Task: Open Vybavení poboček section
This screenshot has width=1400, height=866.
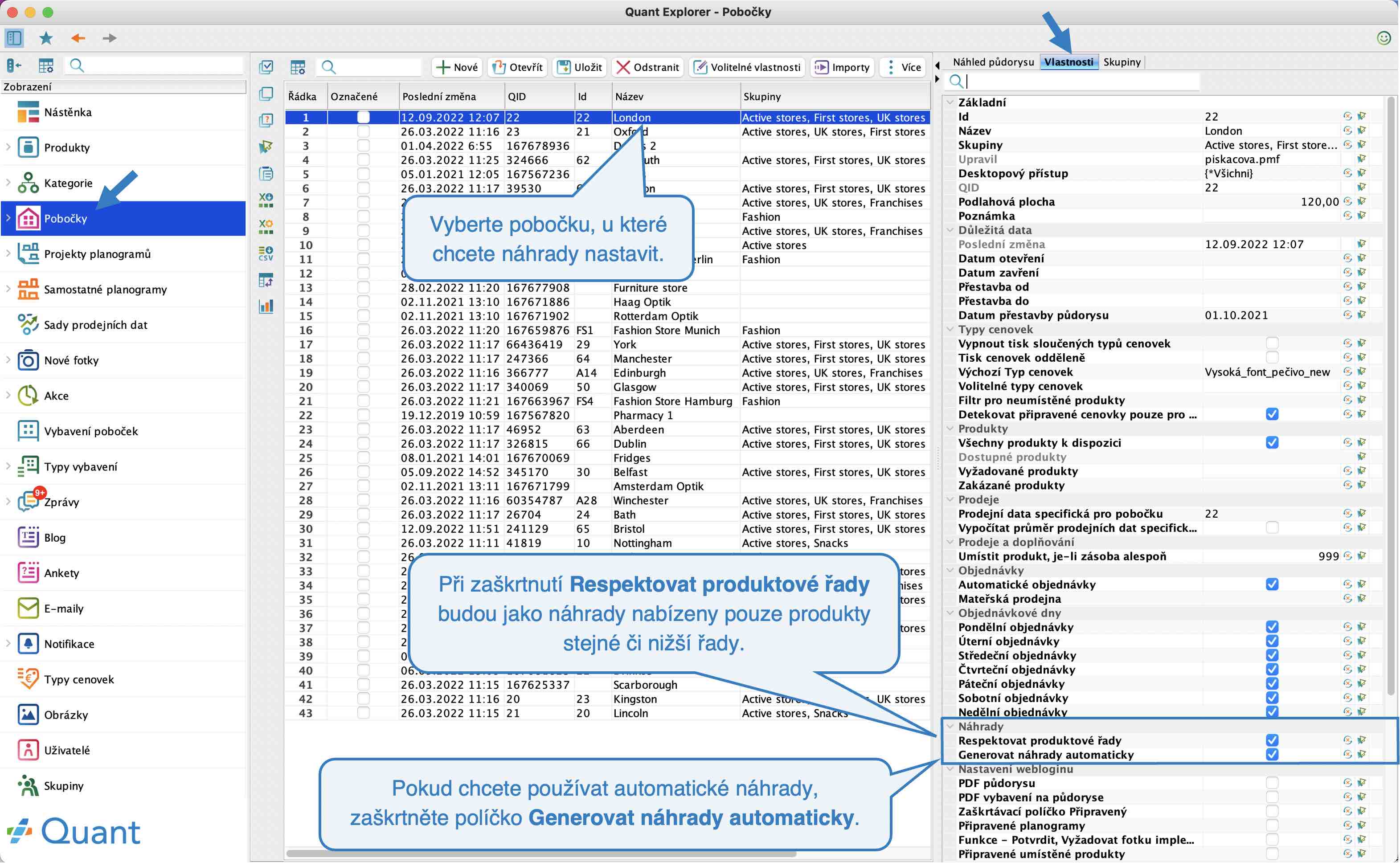Action: tap(91, 432)
